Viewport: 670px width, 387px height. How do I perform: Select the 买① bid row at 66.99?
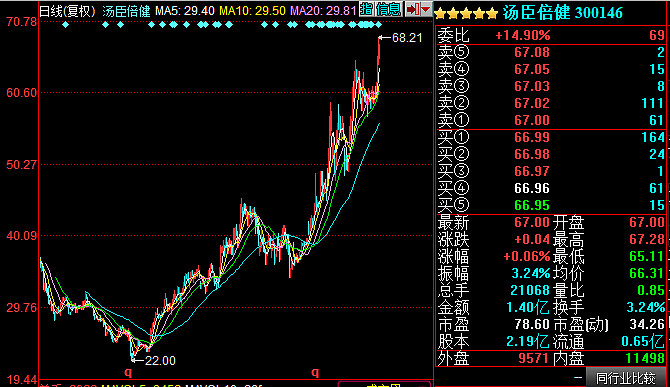click(x=551, y=137)
